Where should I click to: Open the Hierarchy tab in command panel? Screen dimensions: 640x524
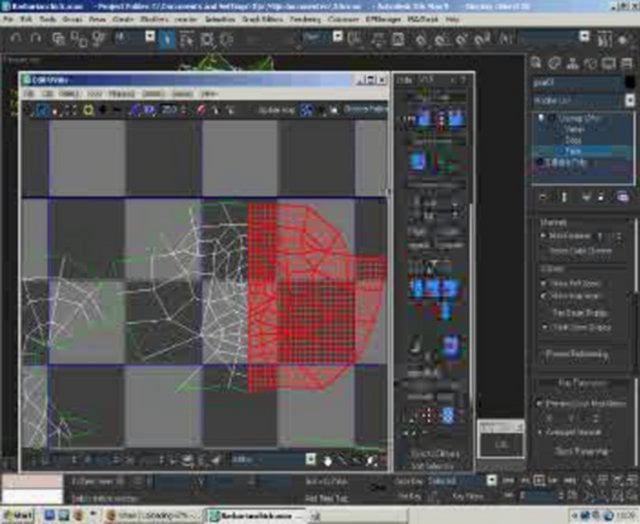coord(573,63)
